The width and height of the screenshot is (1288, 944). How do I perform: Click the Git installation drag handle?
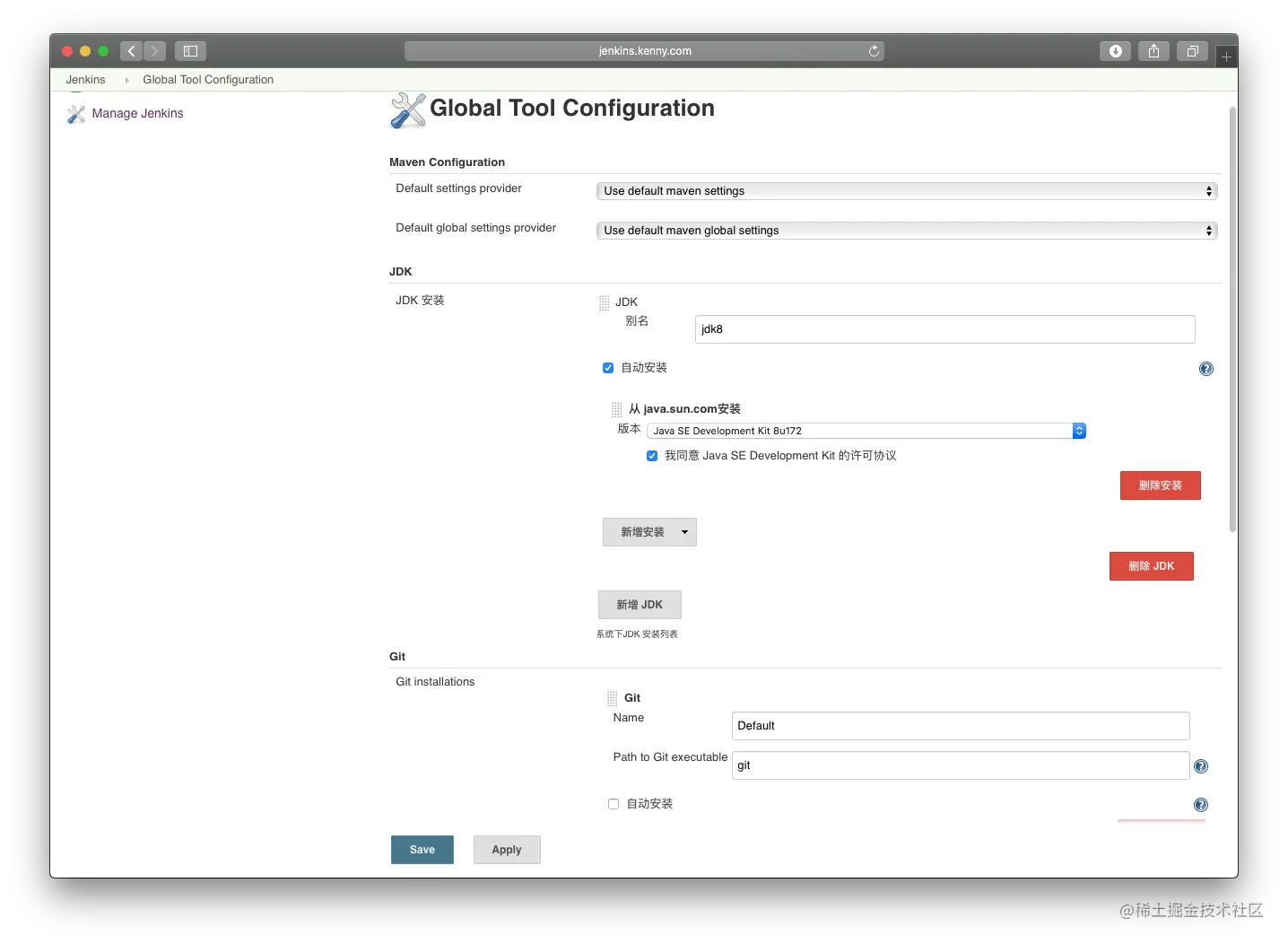tap(613, 698)
